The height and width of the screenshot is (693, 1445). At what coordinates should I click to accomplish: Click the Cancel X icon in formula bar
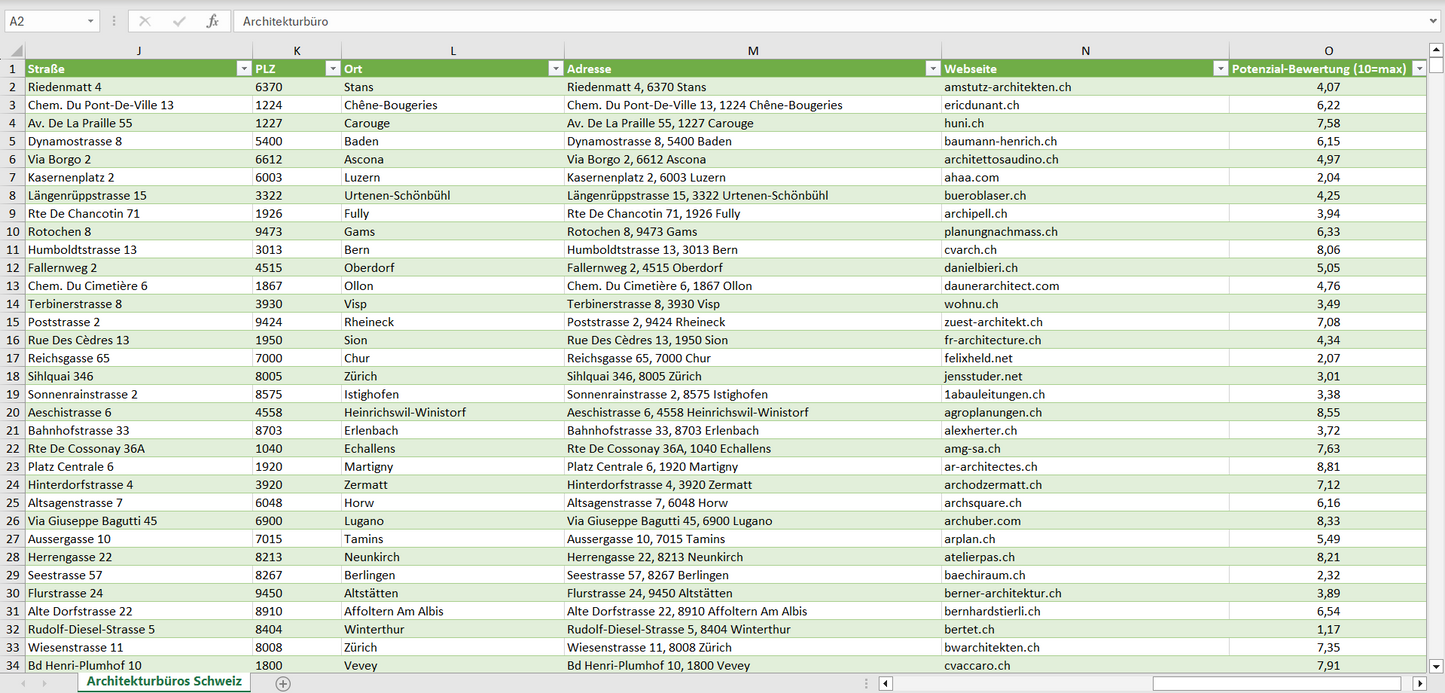(x=145, y=21)
